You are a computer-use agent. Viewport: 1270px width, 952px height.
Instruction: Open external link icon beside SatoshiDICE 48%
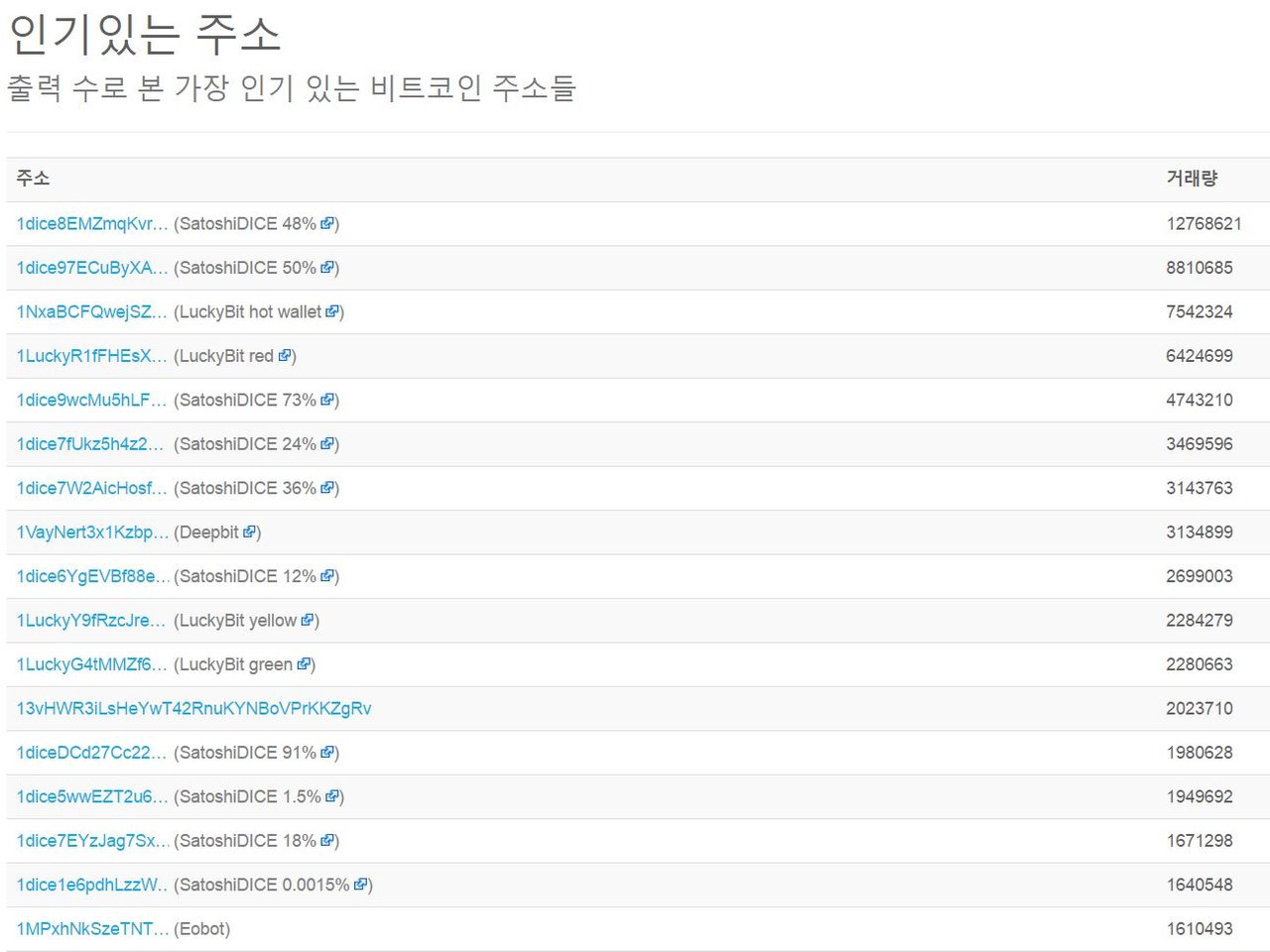327,224
